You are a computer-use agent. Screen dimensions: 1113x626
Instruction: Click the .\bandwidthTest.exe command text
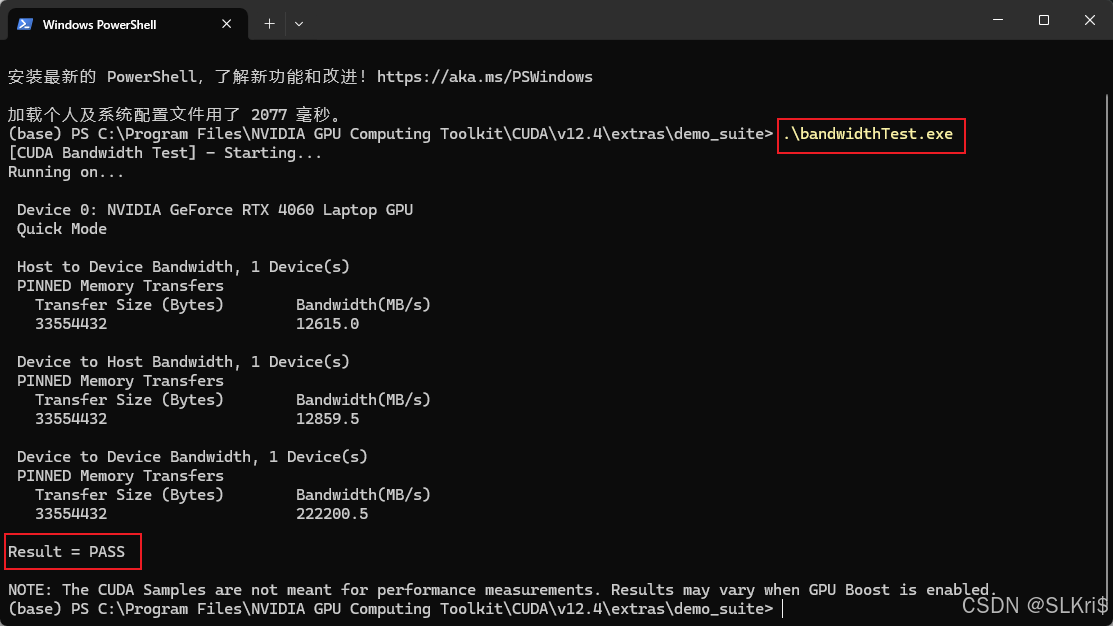[x=868, y=134]
